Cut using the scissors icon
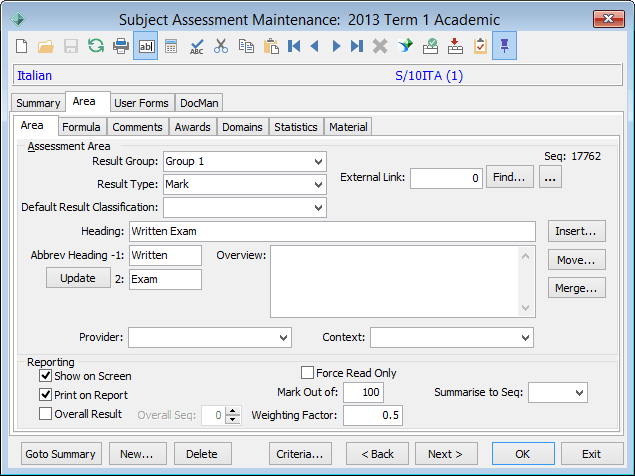The width and height of the screenshot is (635, 476). 221,46
